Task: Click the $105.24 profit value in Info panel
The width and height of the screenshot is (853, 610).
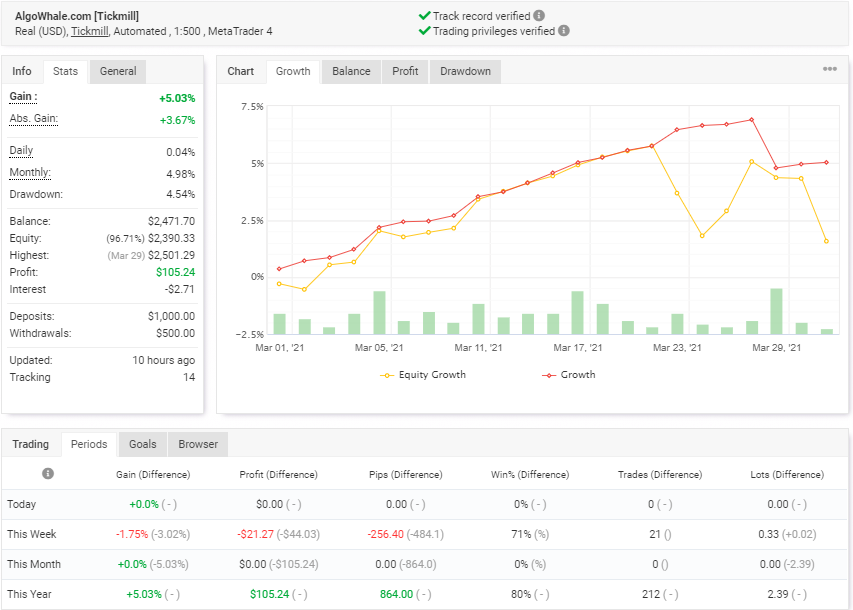Action: tap(175, 272)
